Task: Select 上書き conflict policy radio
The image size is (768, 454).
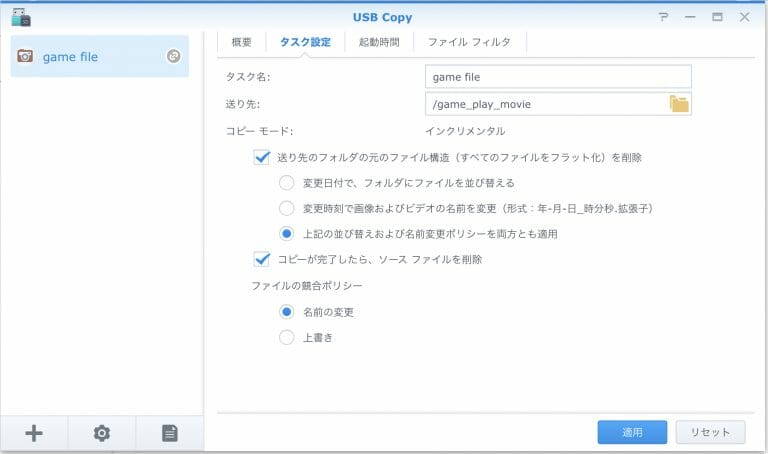Action: click(287, 337)
